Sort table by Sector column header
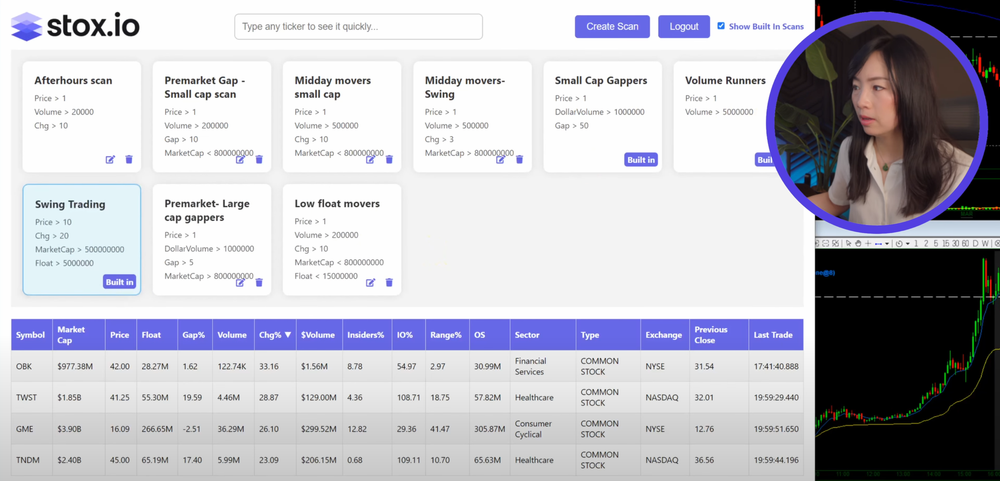This screenshot has height=481, width=1000. point(543,335)
